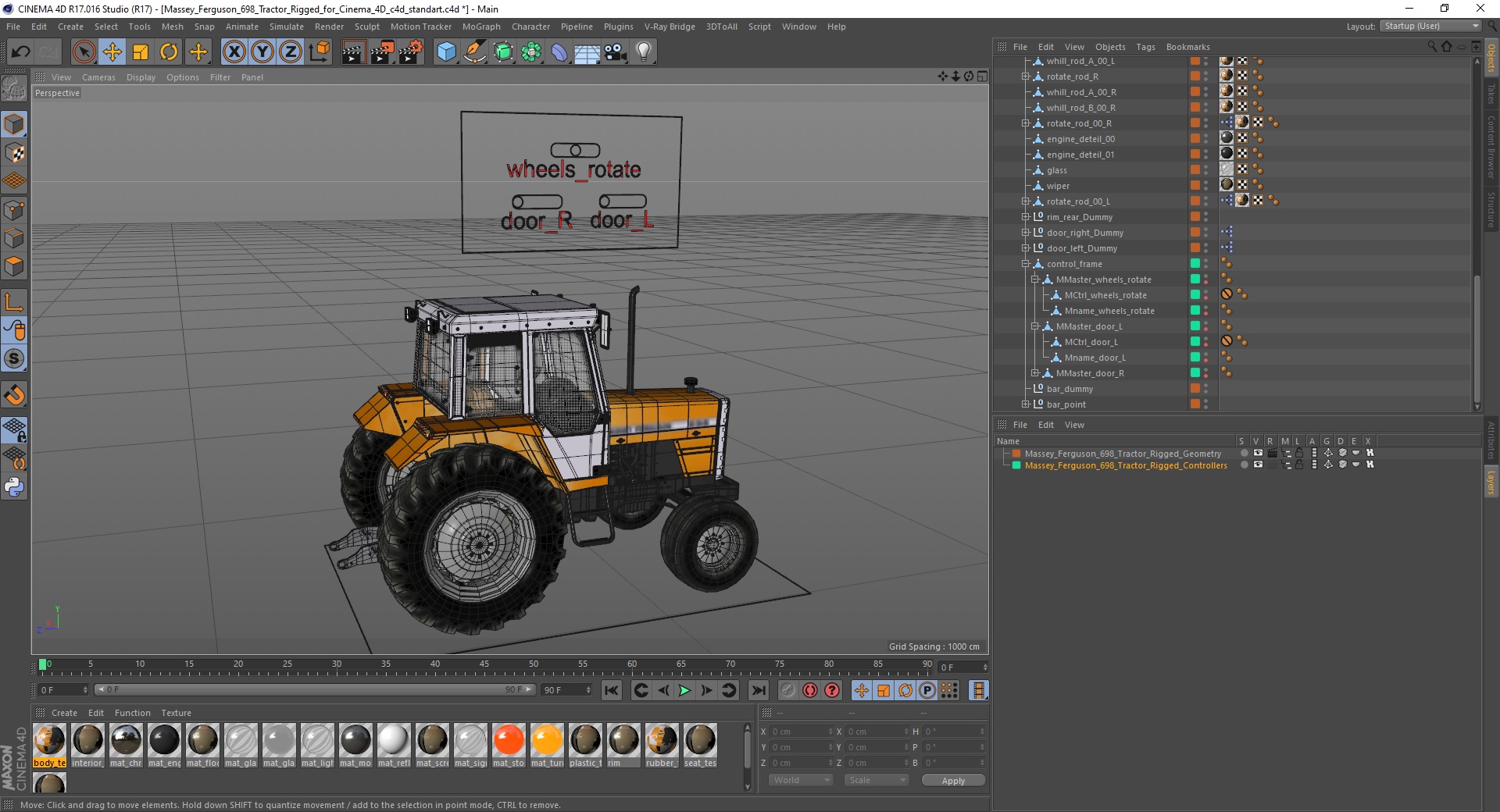Collapse MMaster_wheels_rotate node
1500x812 pixels.
coord(1034,280)
